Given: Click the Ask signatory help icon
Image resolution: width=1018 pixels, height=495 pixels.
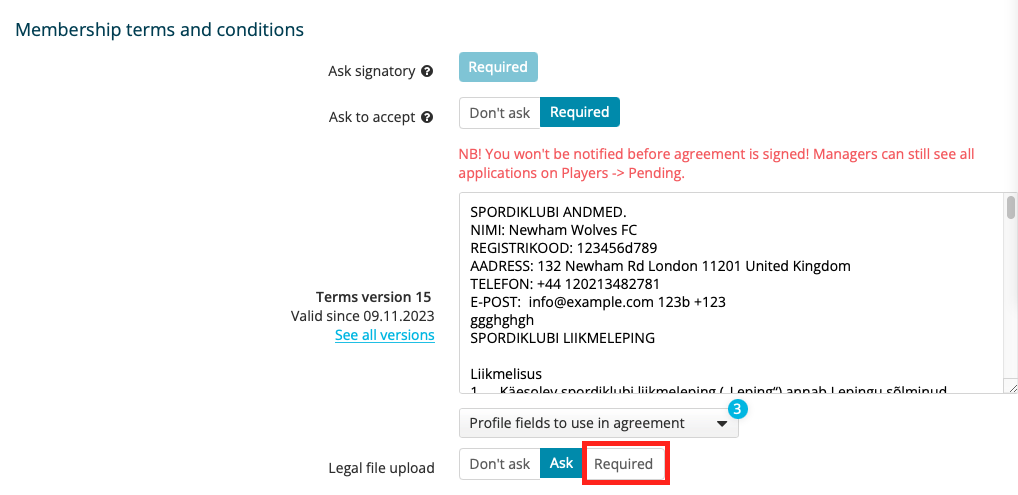Looking at the screenshot, I should (x=427, y=71).
